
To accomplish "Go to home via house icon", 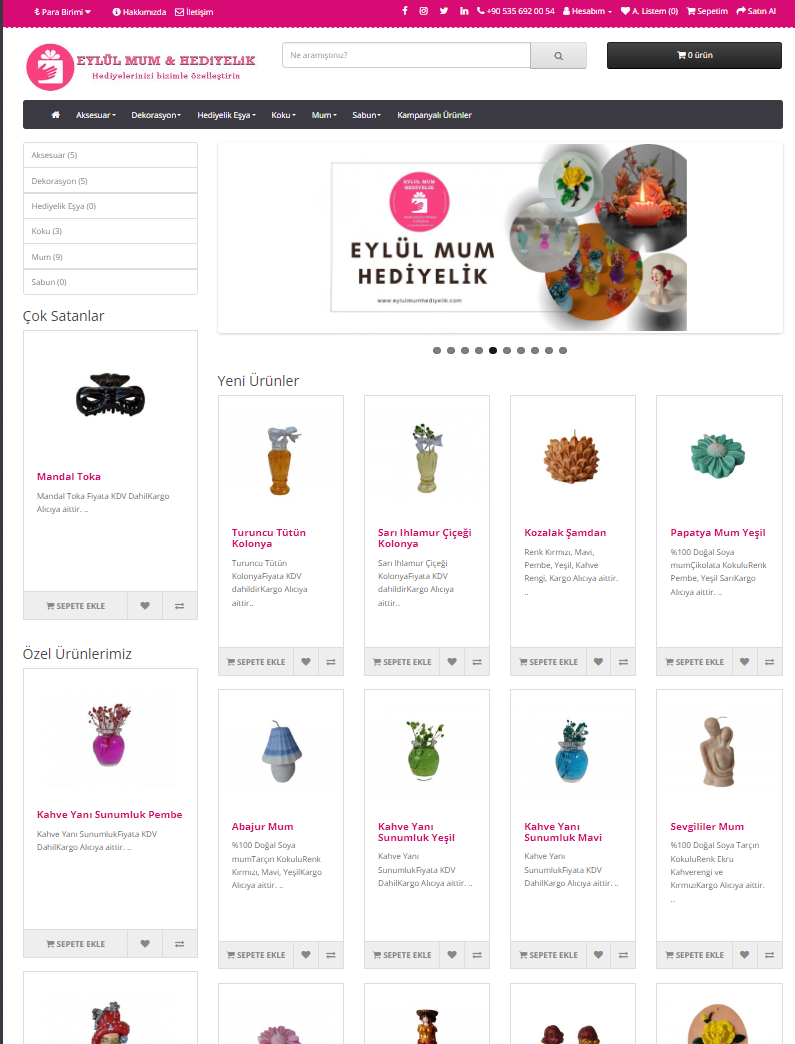I will tap(56, 115).
